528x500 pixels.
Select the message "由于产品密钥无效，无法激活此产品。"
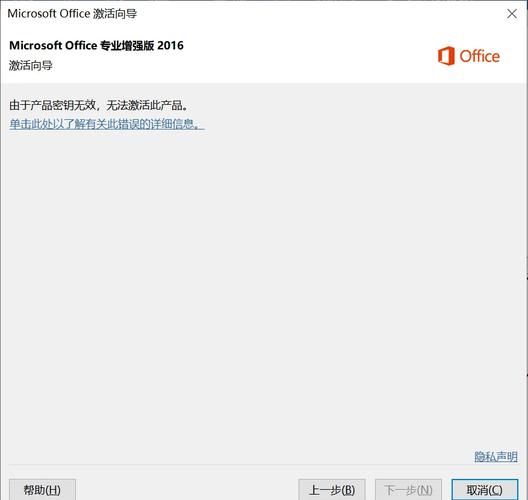coord(98,105)
